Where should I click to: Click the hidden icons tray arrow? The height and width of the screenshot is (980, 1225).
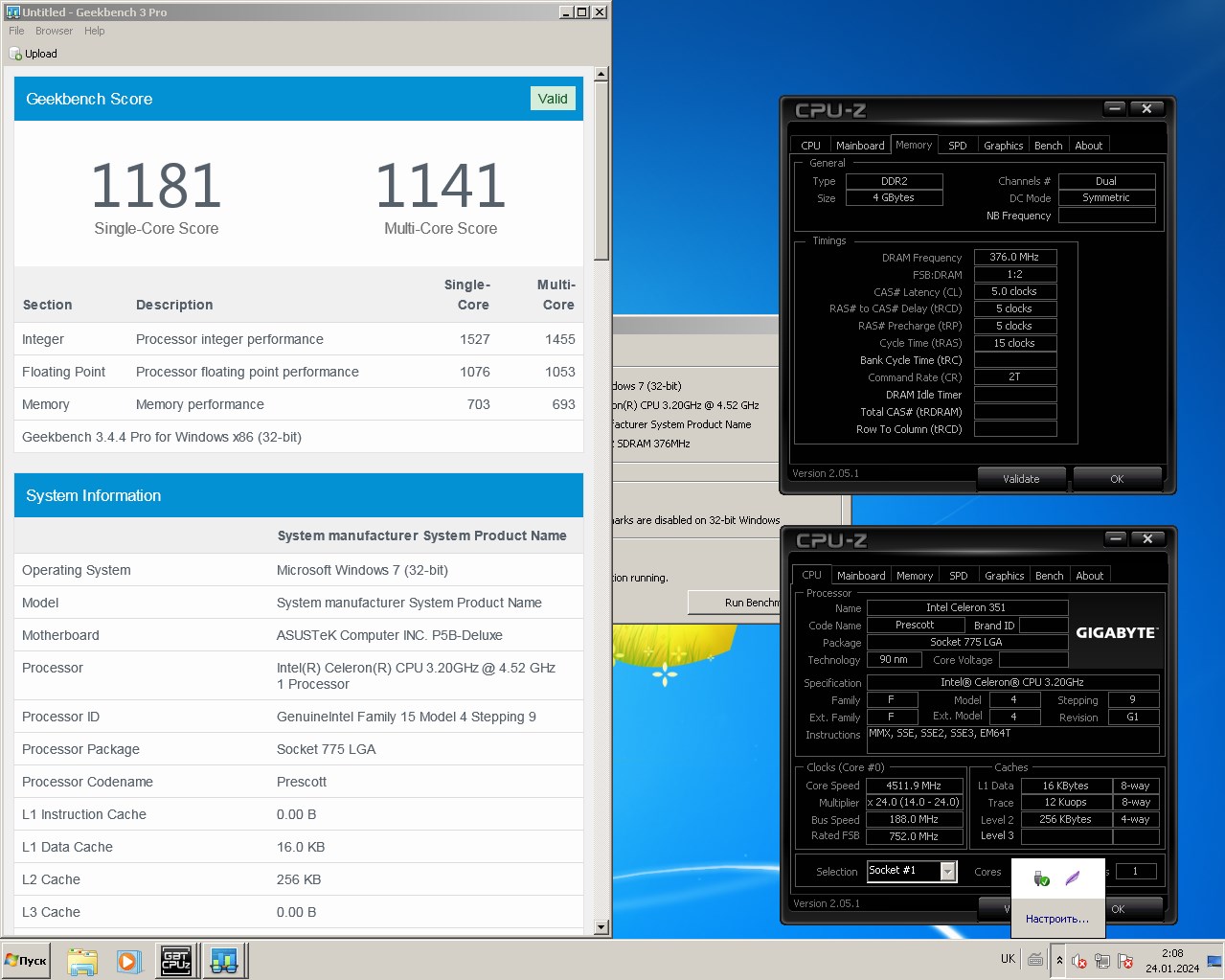click(x=1059, y=960)
